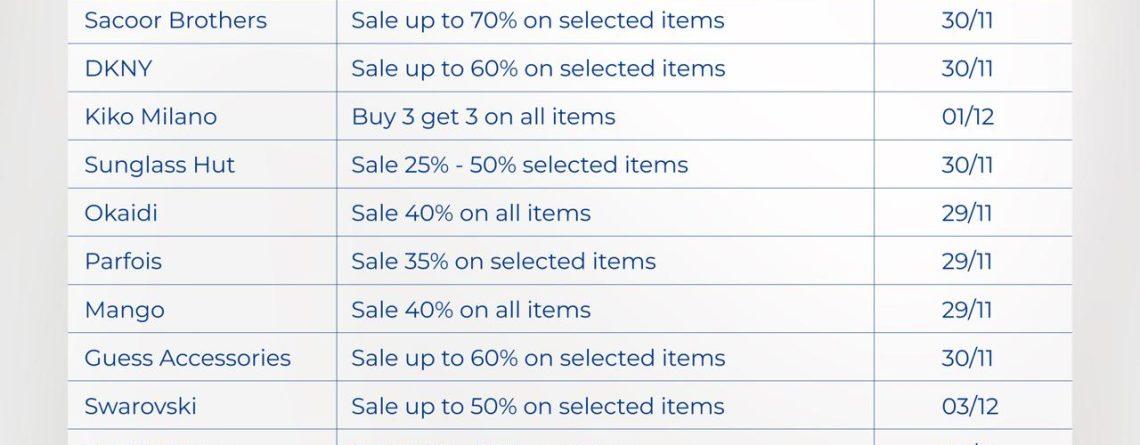Click the Swarovski brand name

[140, 406]
